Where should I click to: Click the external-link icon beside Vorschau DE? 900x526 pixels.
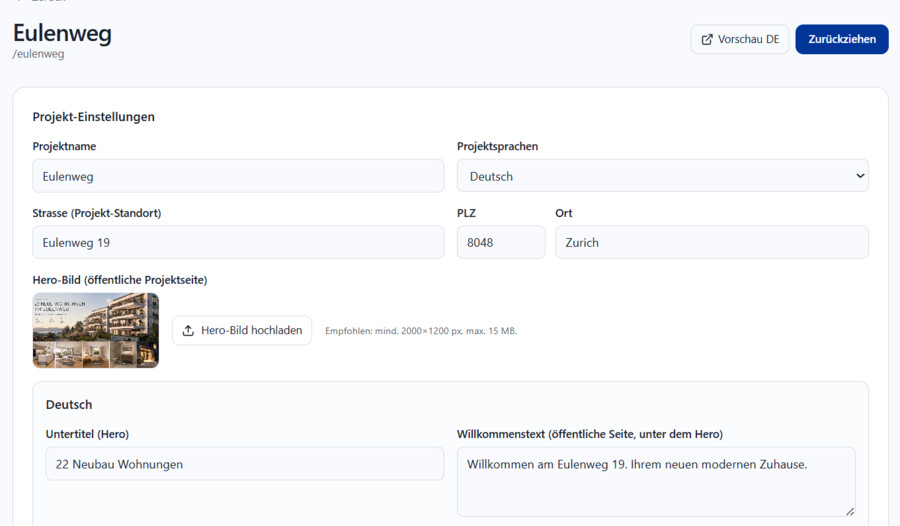[x=707, y=39]
